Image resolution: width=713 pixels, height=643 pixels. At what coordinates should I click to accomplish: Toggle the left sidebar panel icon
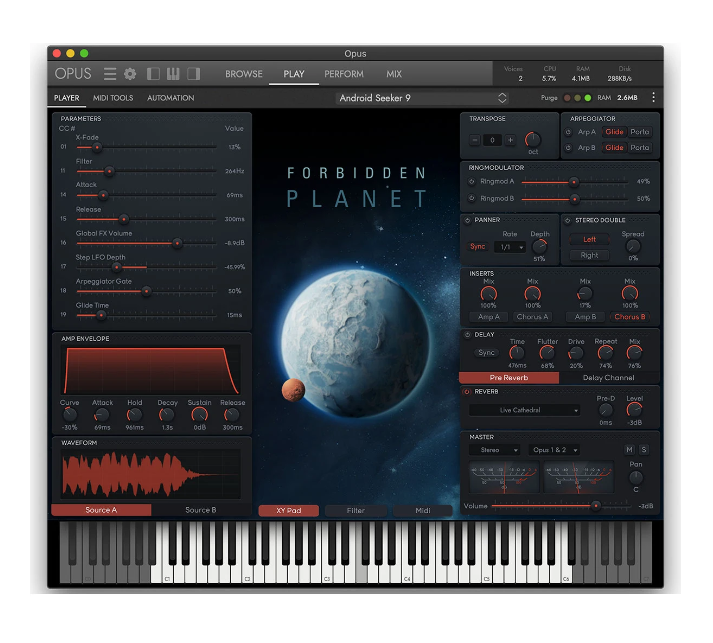[x=153, y=74]
